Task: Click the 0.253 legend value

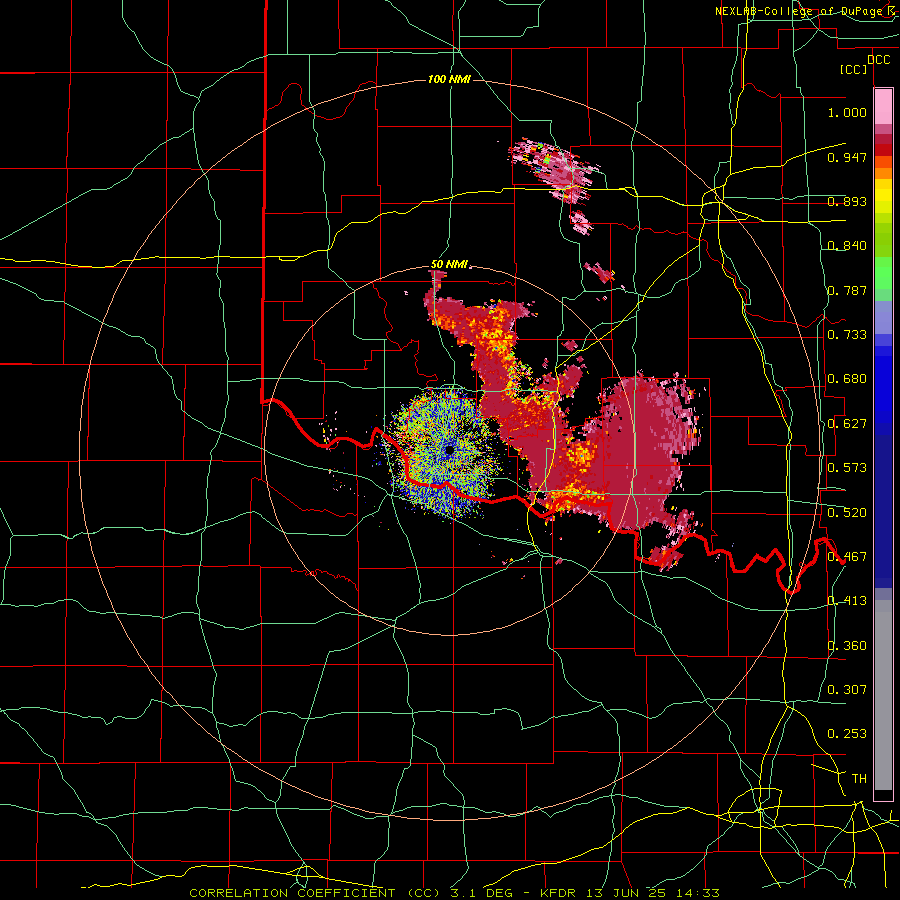Action: click(847, 734)
